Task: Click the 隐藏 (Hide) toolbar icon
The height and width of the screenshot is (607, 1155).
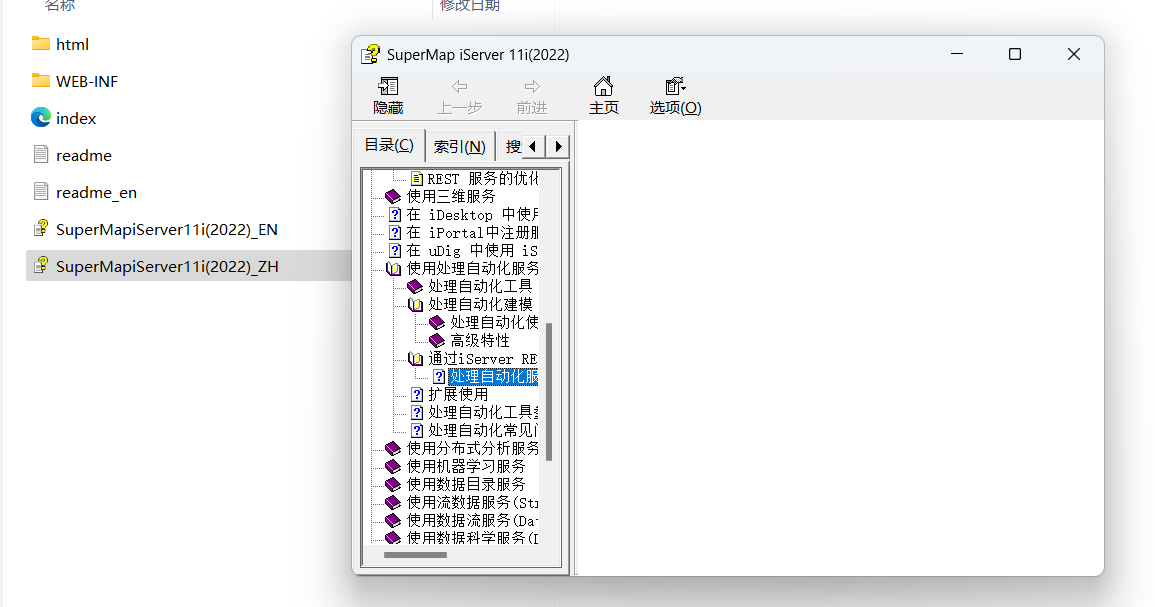Action: 388,87
